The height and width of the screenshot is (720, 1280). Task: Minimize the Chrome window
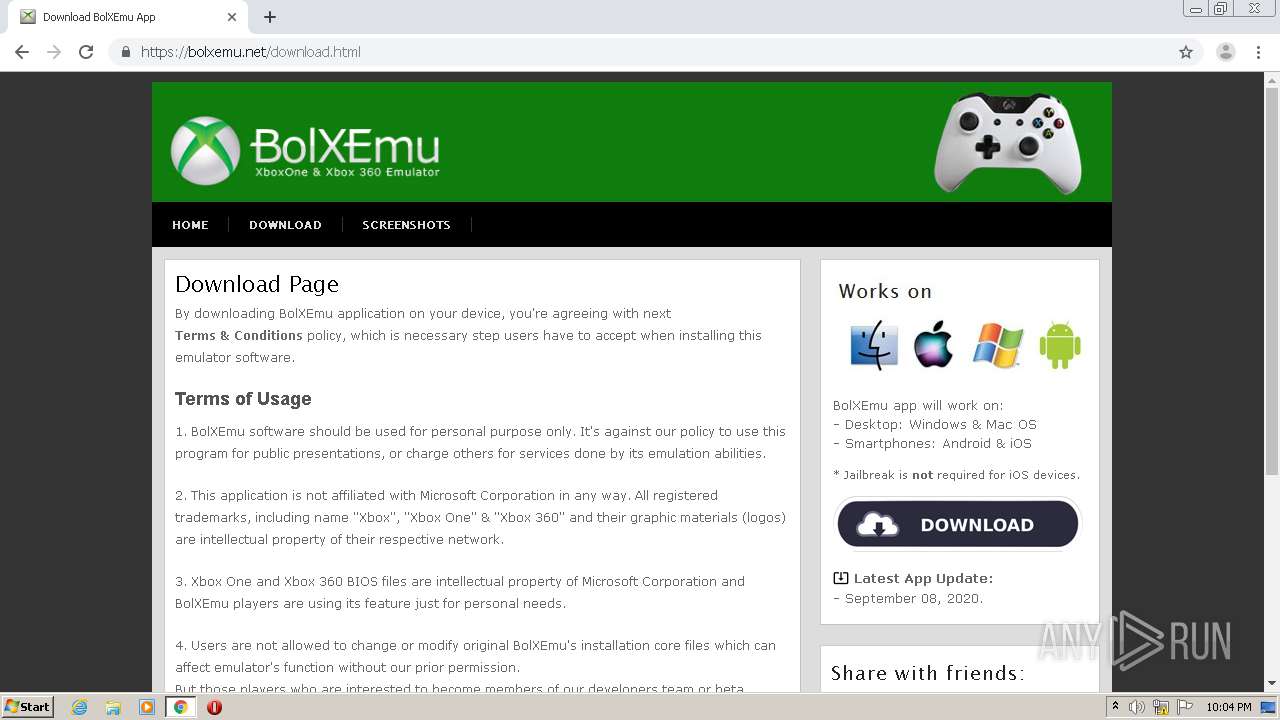[x=1196, y=9]
